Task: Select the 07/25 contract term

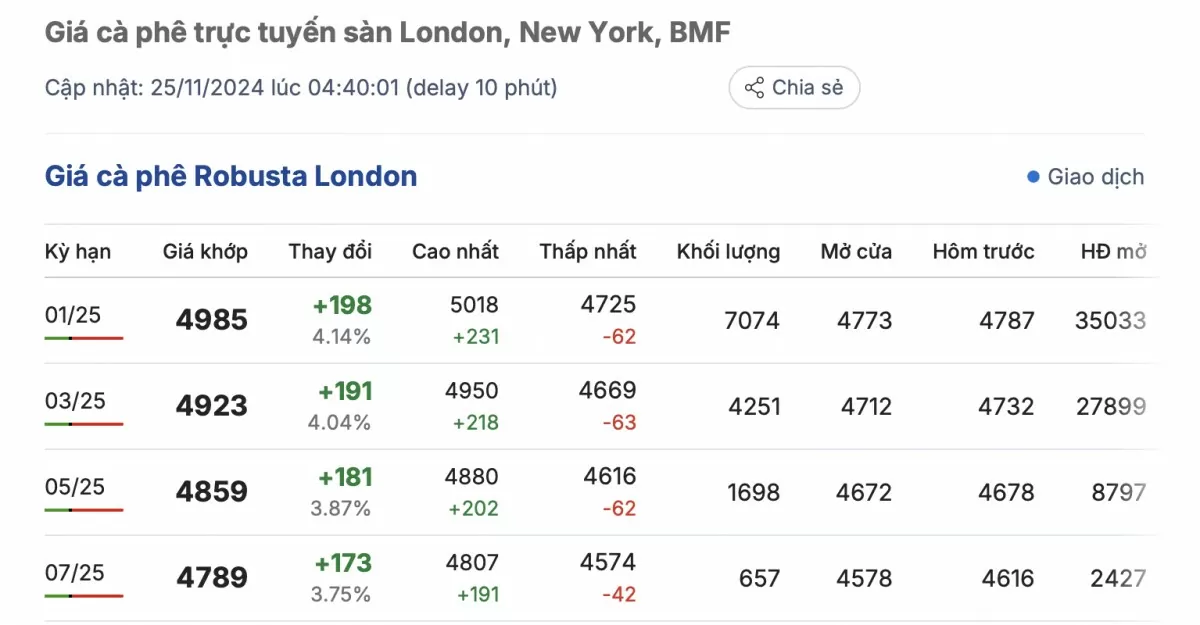Action: pyautogui.click(x=75, y=573)
